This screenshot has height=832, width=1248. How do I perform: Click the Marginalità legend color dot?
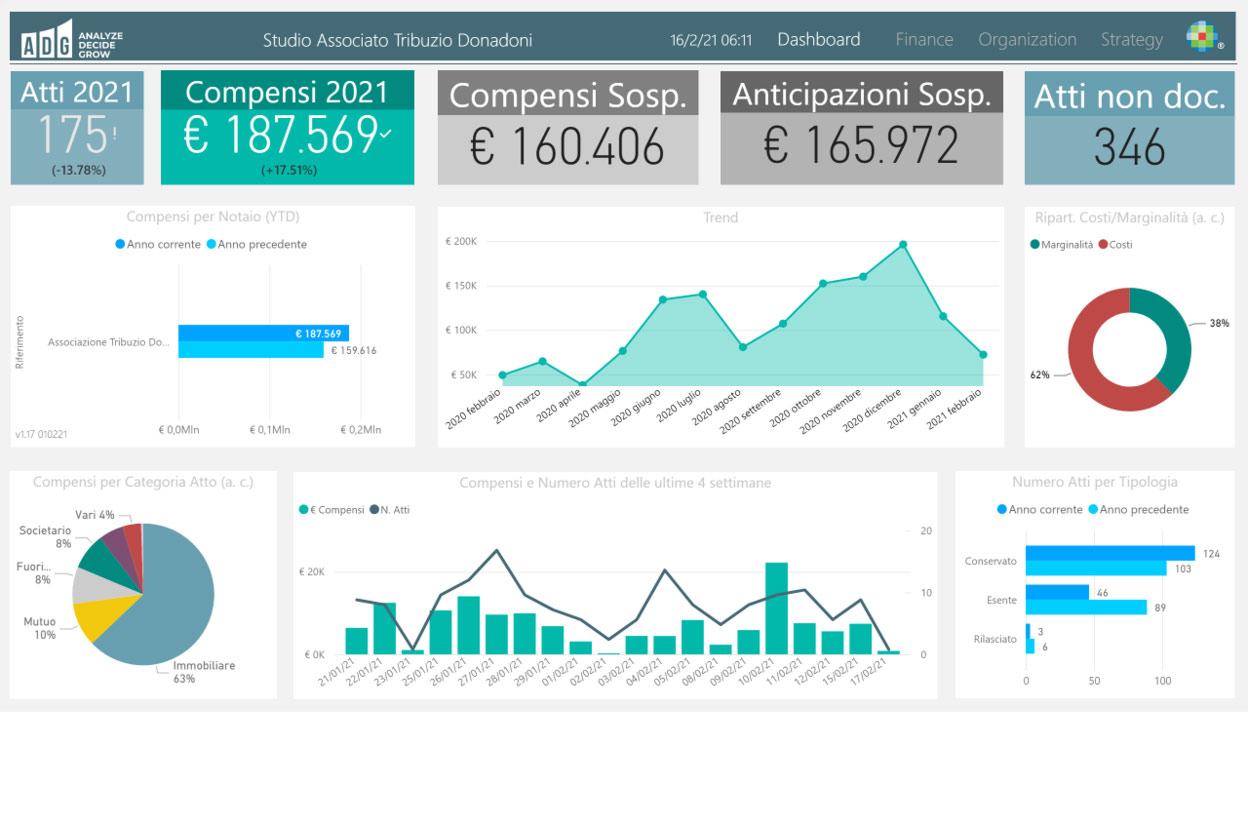tap(1035, 245)
